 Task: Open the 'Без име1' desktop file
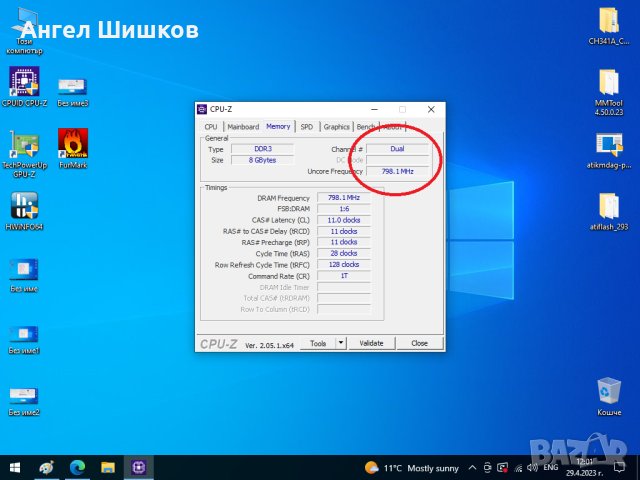[x=24, y=340]
